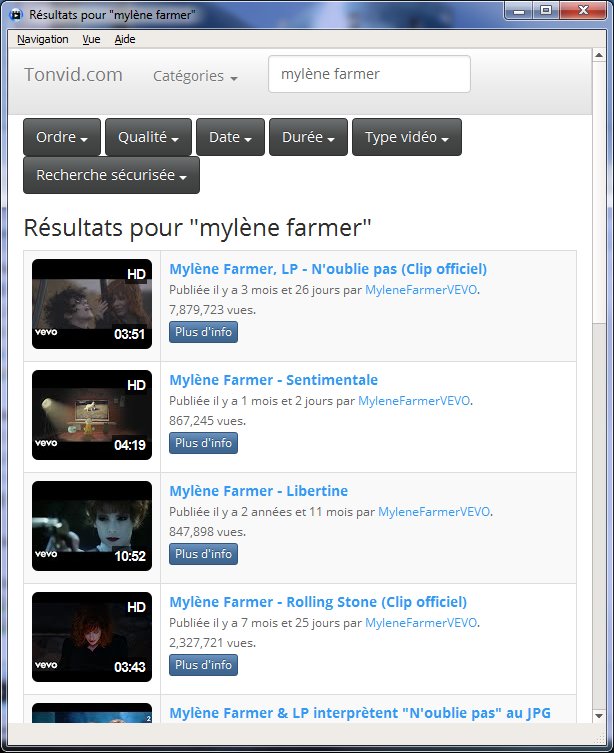
Task: Click the 10:52 duration badge
Action: [130, 556]
